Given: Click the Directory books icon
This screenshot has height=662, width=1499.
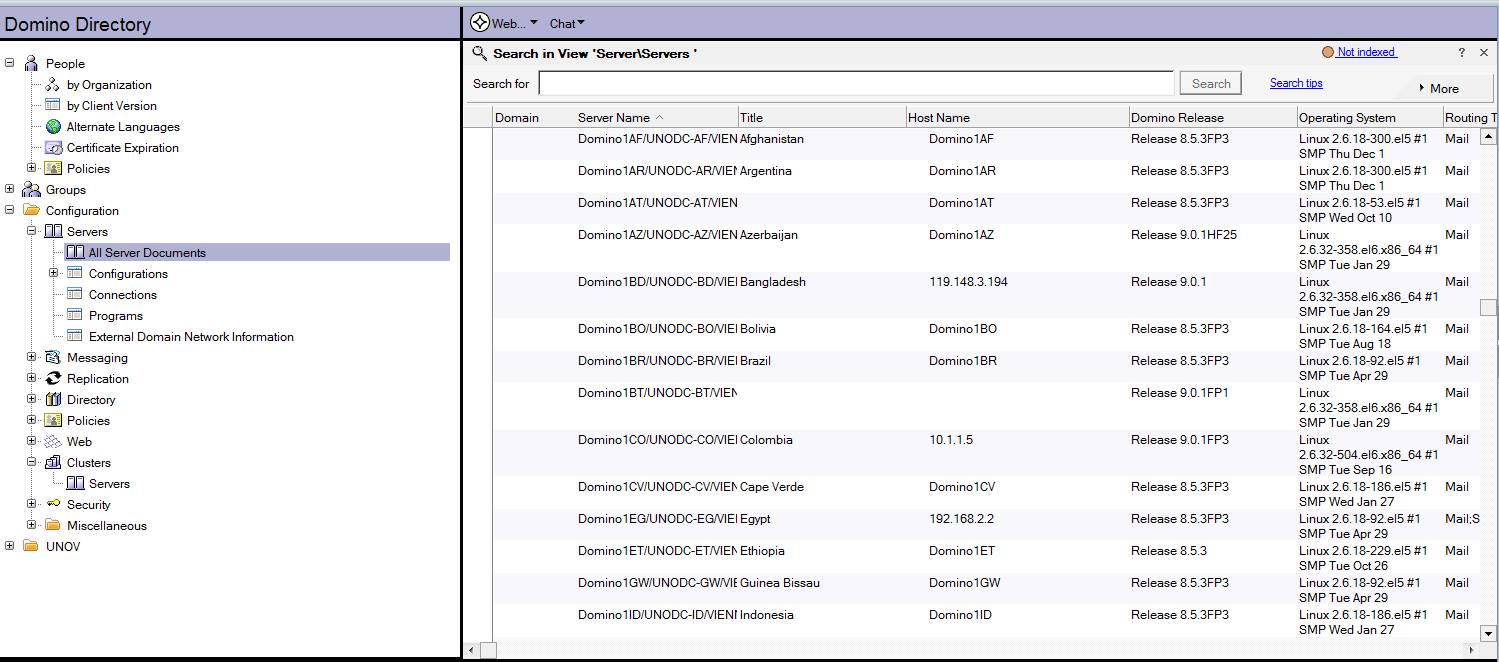Looking at the screenshot, I should coord(53,400).
